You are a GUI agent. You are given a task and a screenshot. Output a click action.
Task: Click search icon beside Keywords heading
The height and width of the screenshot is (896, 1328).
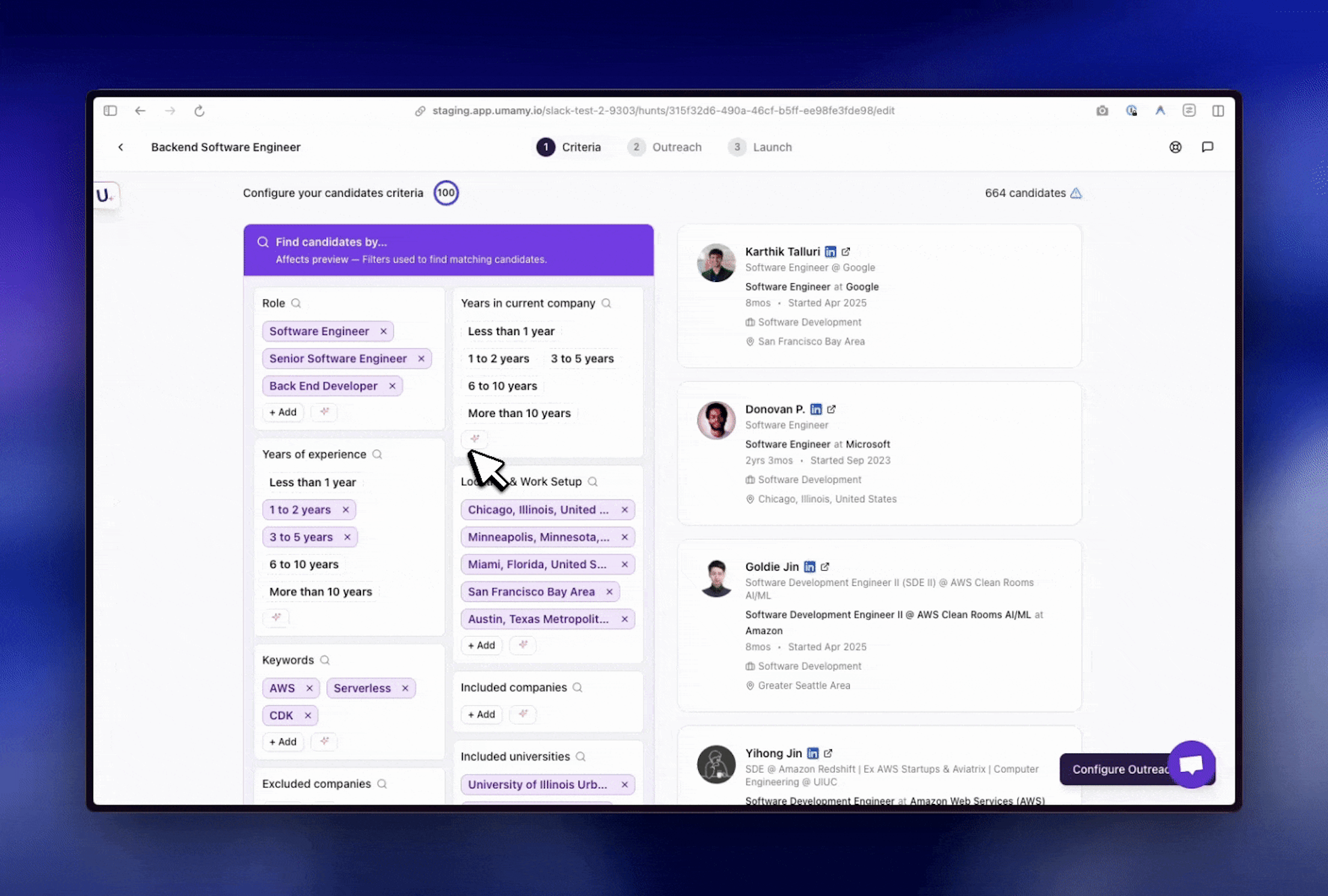[325, 660]
